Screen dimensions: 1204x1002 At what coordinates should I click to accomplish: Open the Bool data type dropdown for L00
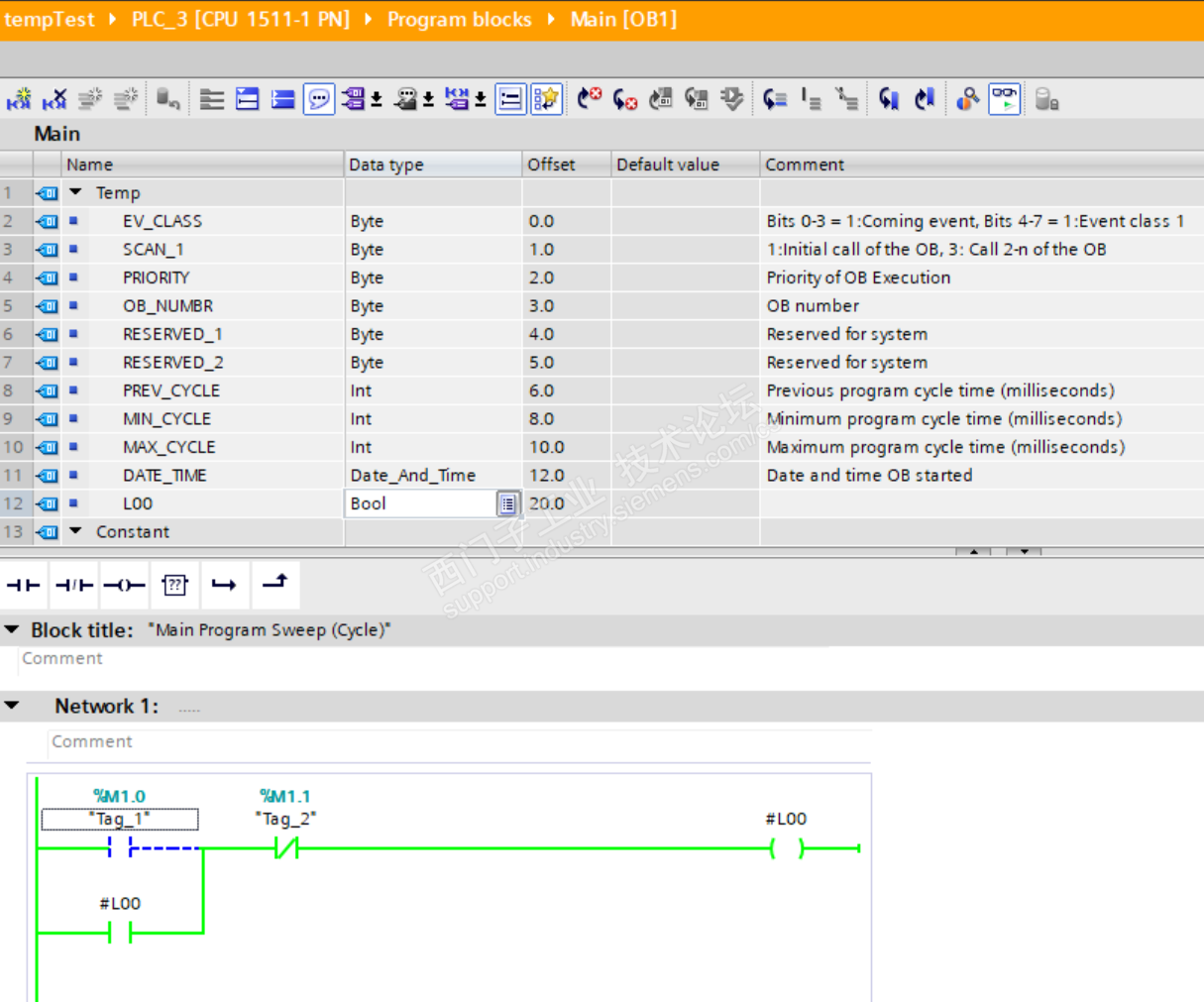[507, 504]
